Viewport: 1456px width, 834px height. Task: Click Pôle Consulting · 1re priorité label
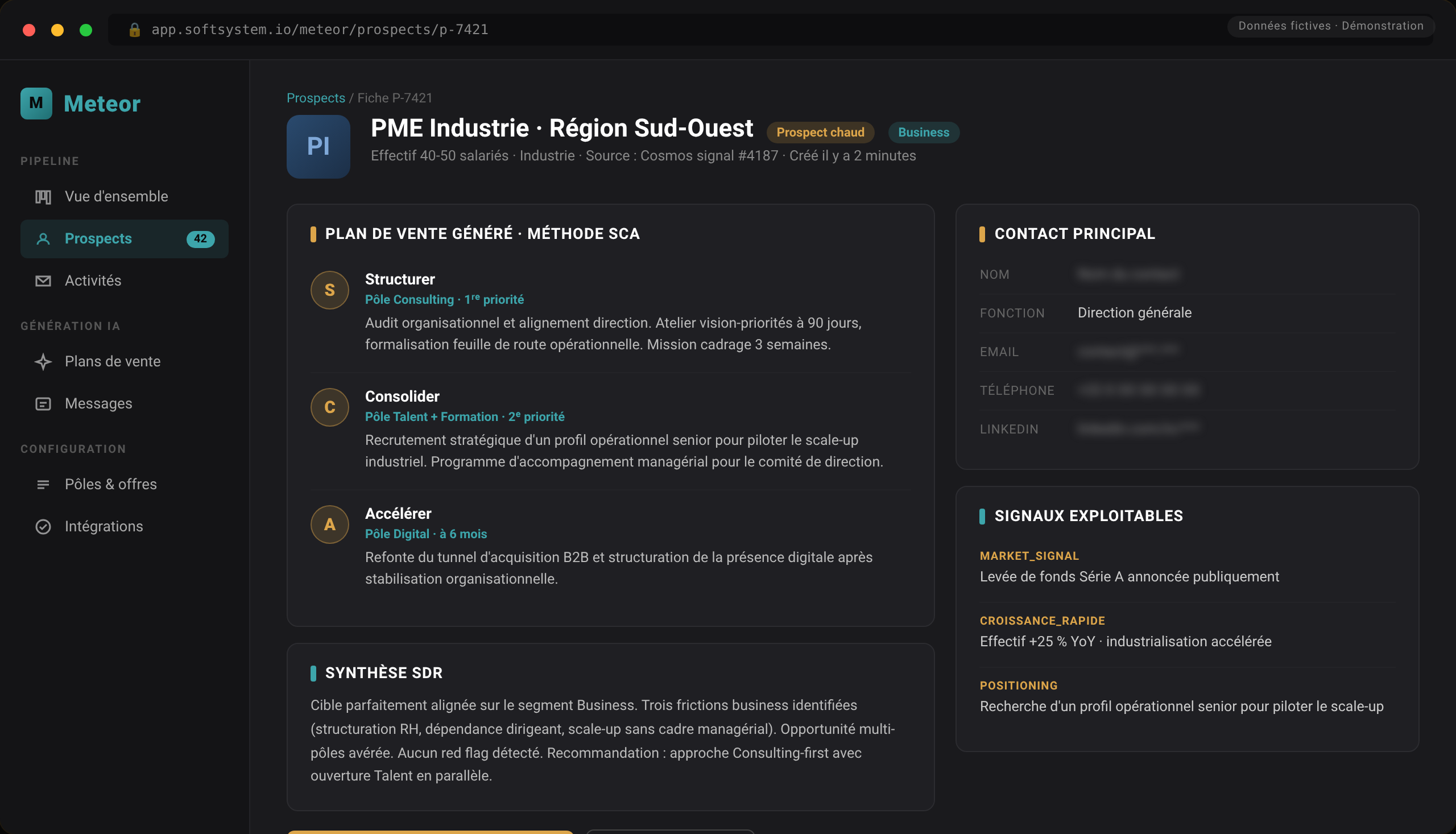pos(444,300)
